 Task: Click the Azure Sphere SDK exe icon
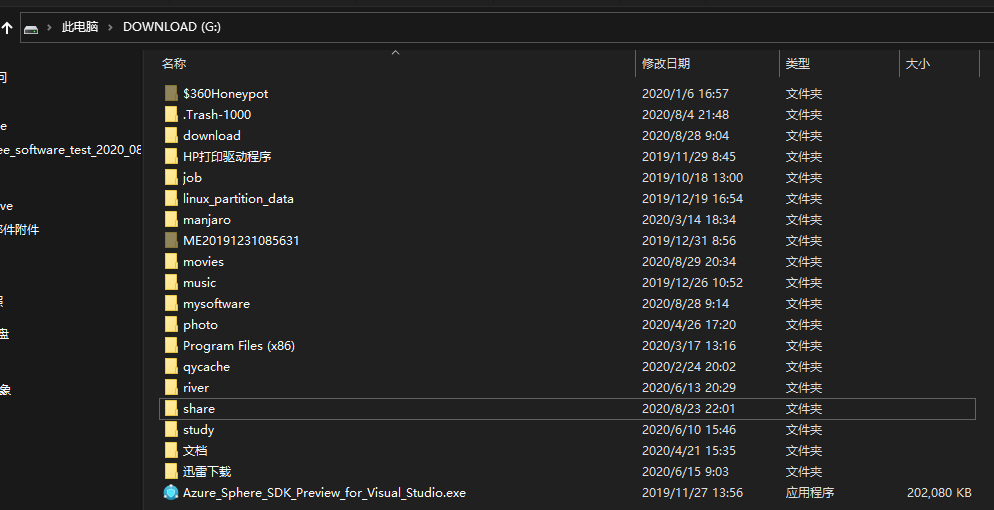171,492
